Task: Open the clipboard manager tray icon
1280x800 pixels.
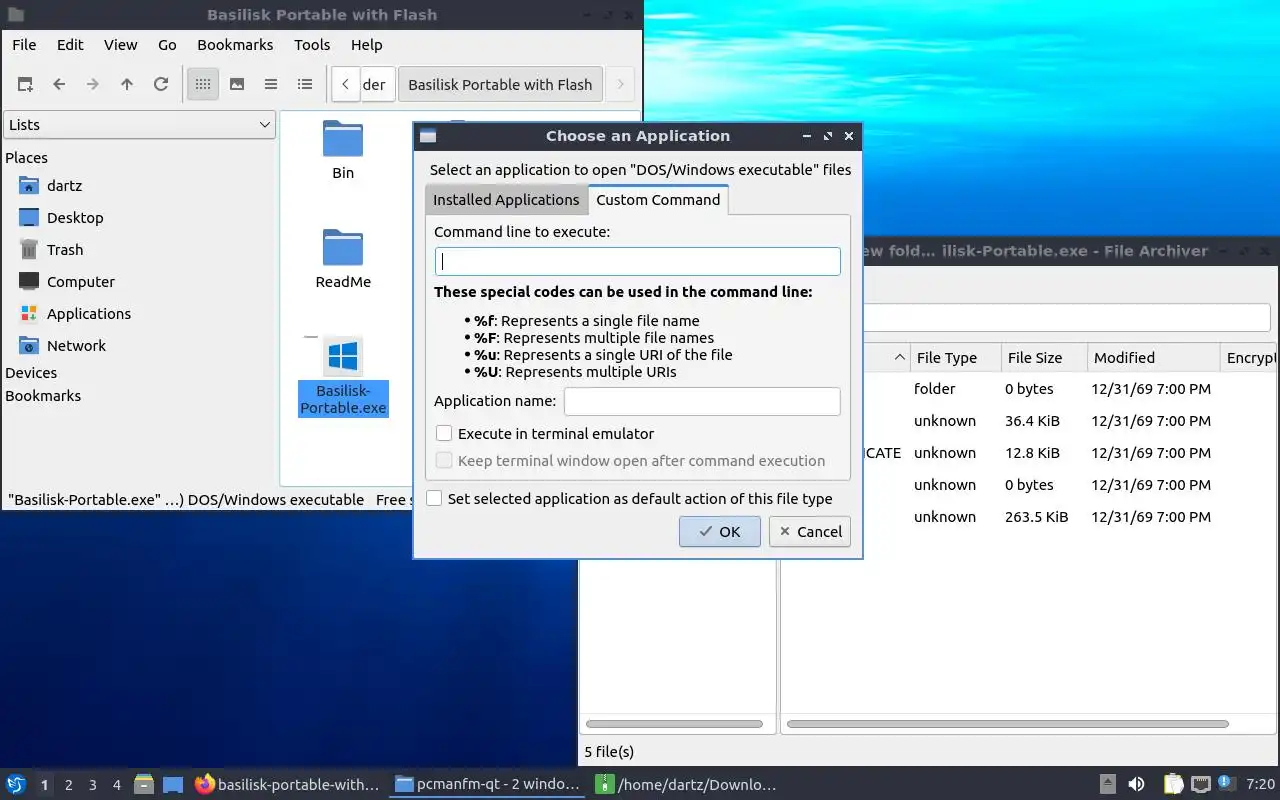Action: click(x=1174, y=785)
